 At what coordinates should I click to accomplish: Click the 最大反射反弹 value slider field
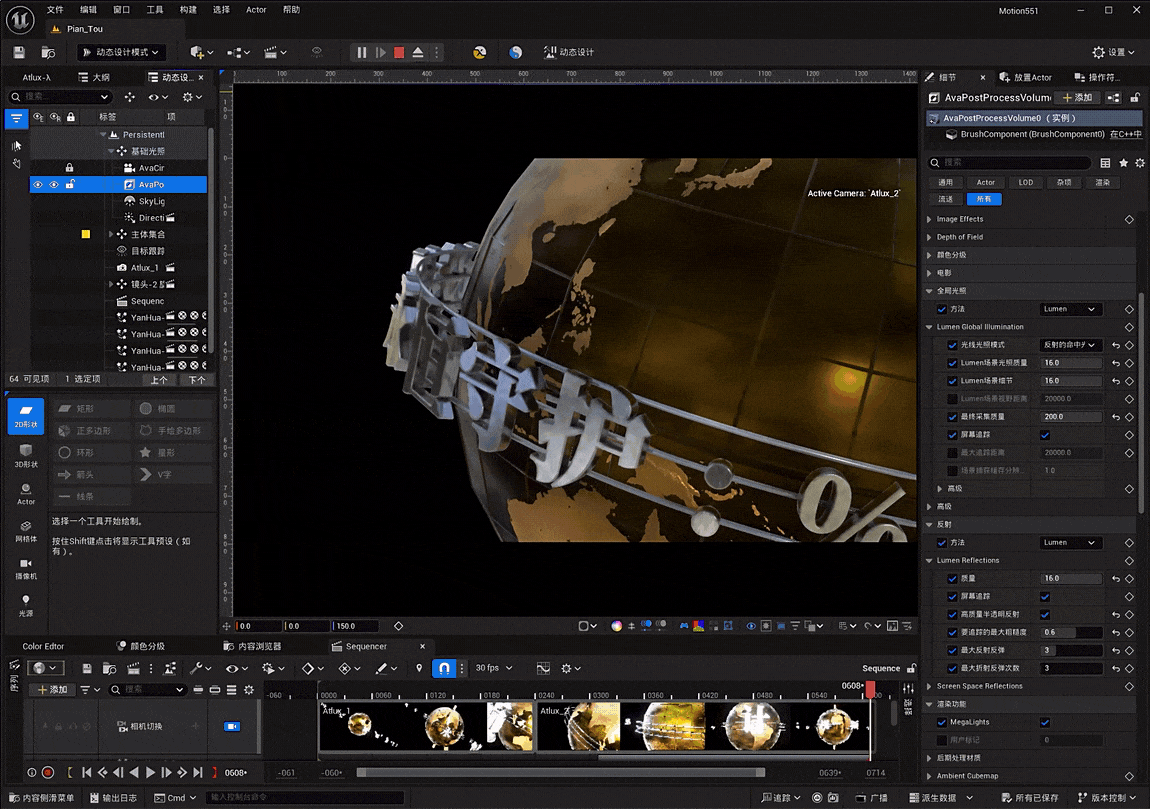pyautogui.click(x=1071, y=651)
